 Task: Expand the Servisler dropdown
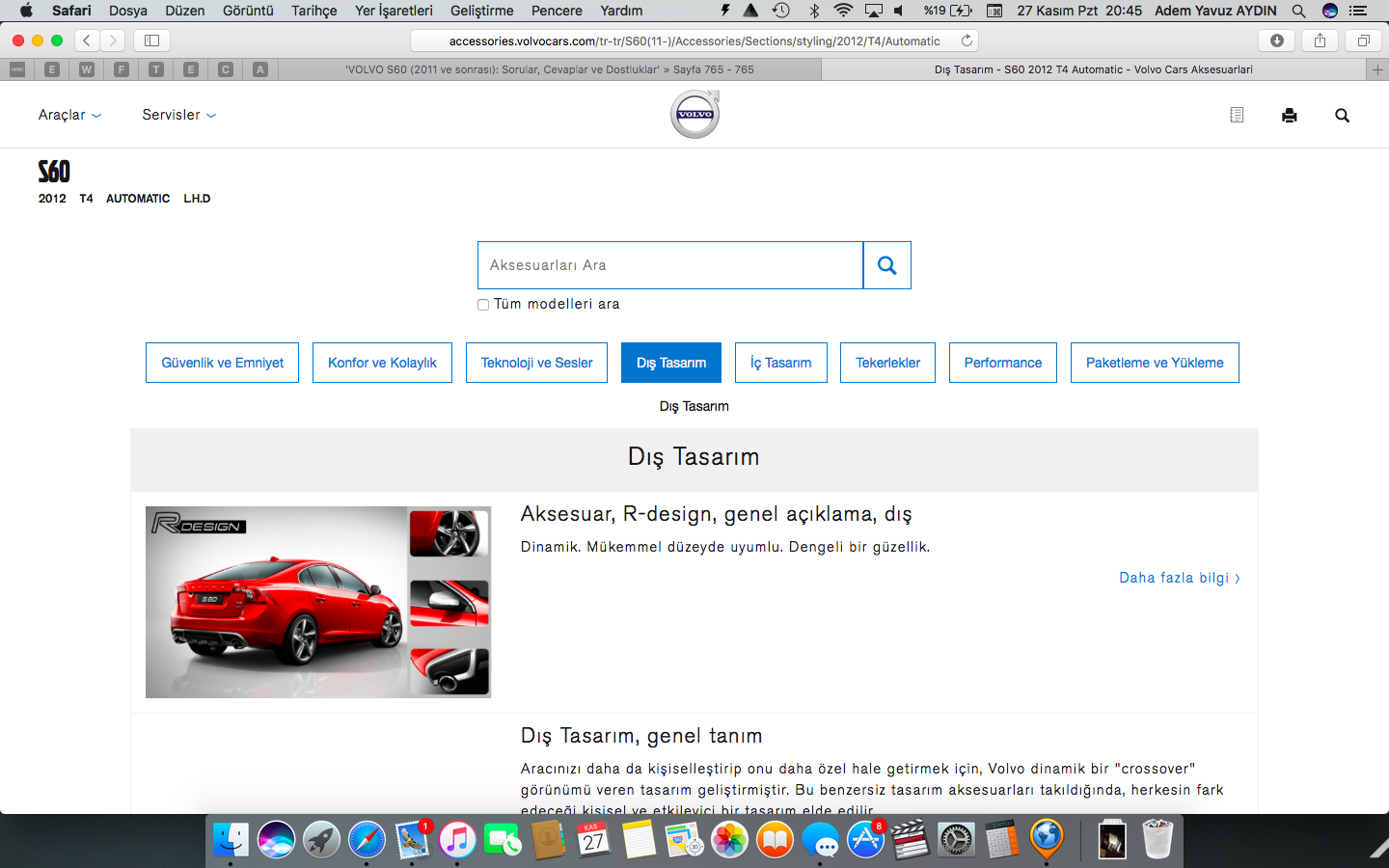tap(179, 115)
